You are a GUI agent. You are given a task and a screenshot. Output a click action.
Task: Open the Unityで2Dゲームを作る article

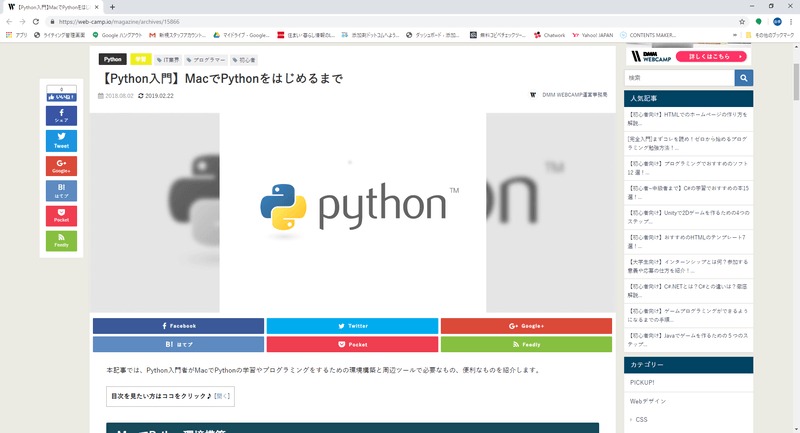(688, 217)
